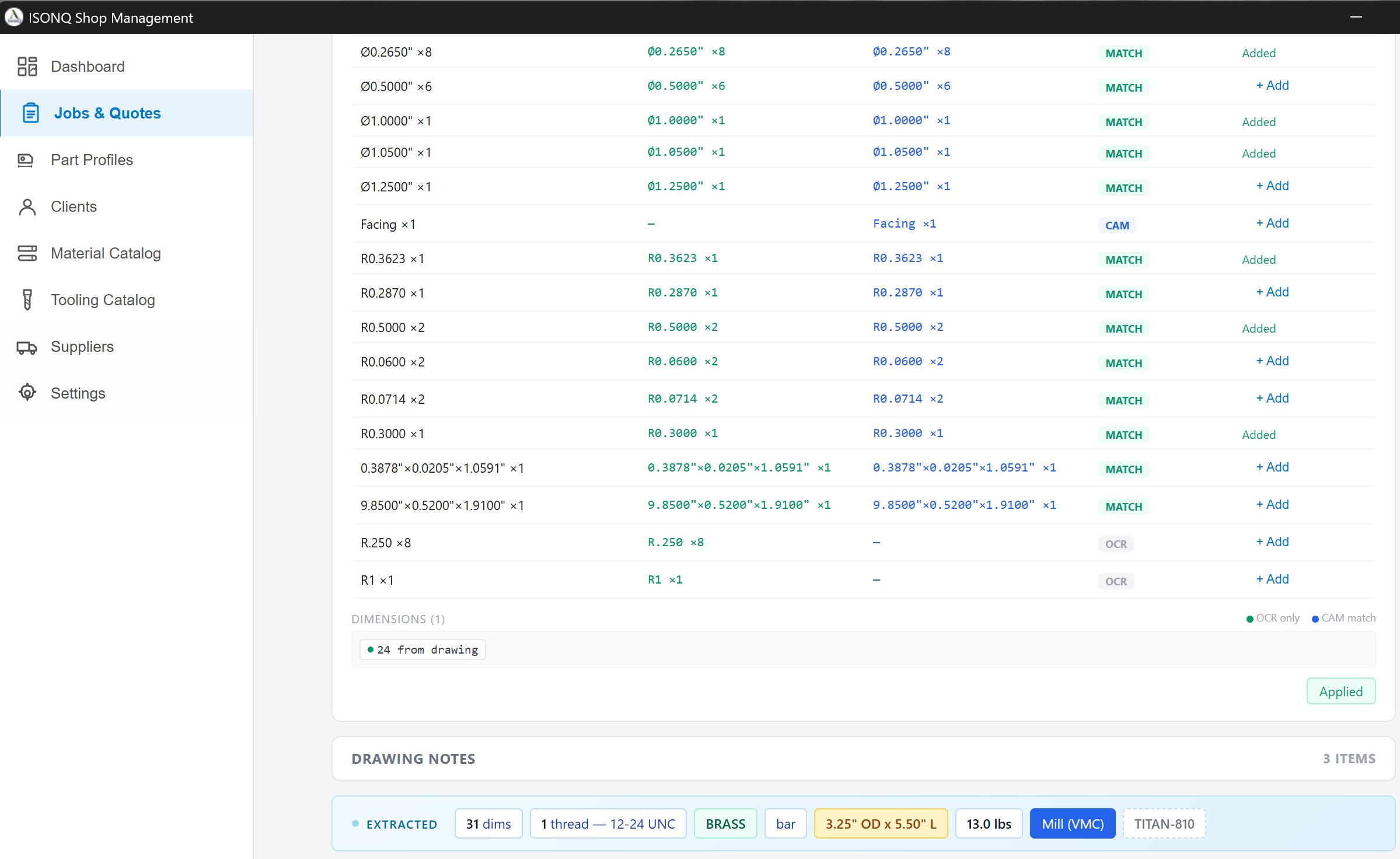Click the Tooling Catalog end mill icon

coord(27,300)
